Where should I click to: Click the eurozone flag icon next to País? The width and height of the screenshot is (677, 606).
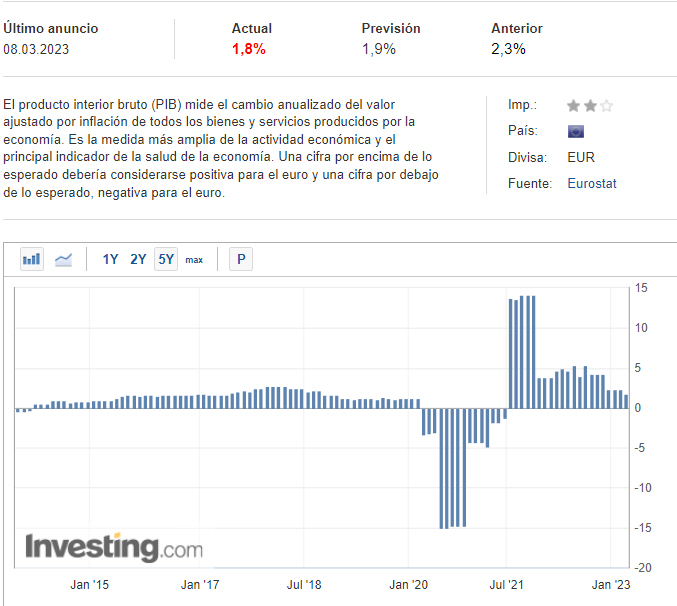point(575,131)
